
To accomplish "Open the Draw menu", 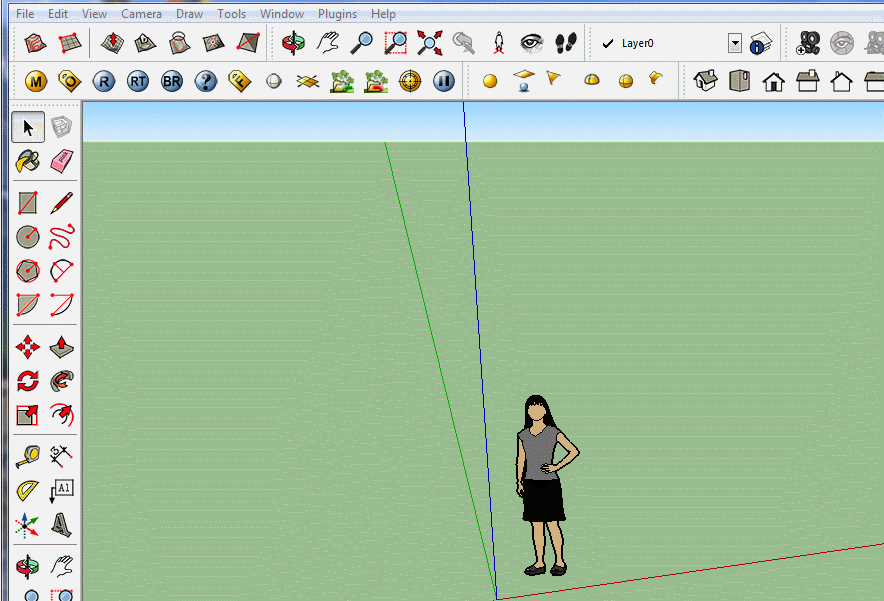I will pos(189,14).
